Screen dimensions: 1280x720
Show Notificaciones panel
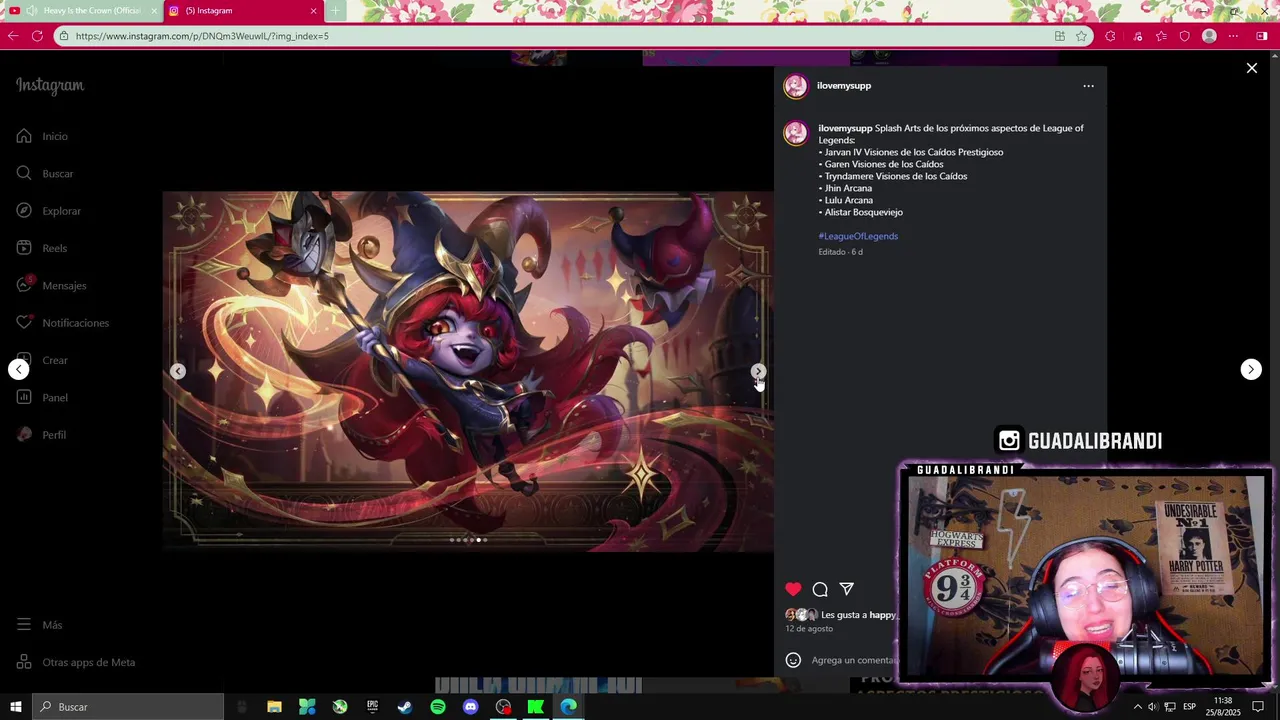[62, 323]
